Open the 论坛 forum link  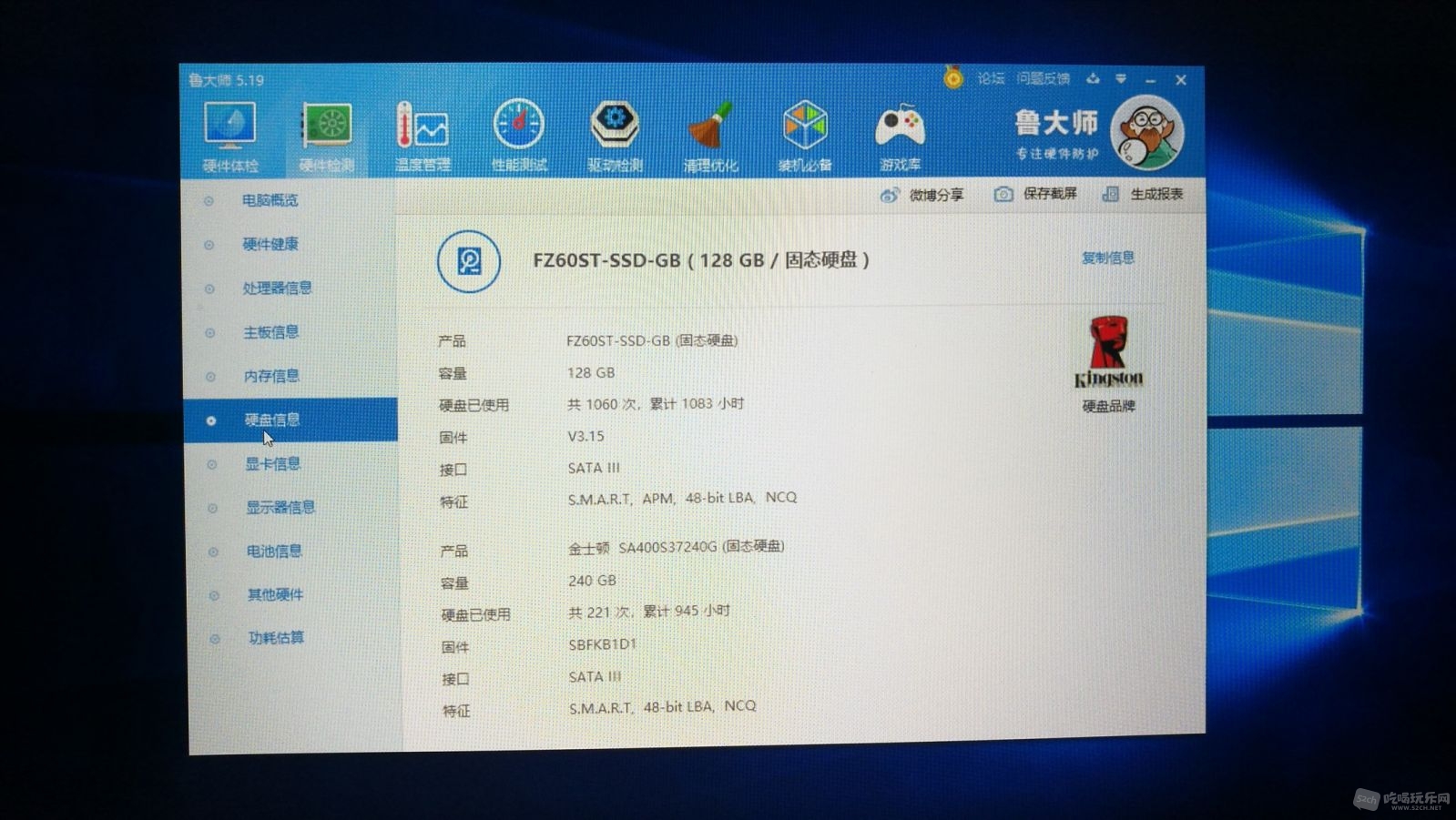click(991, 78)
